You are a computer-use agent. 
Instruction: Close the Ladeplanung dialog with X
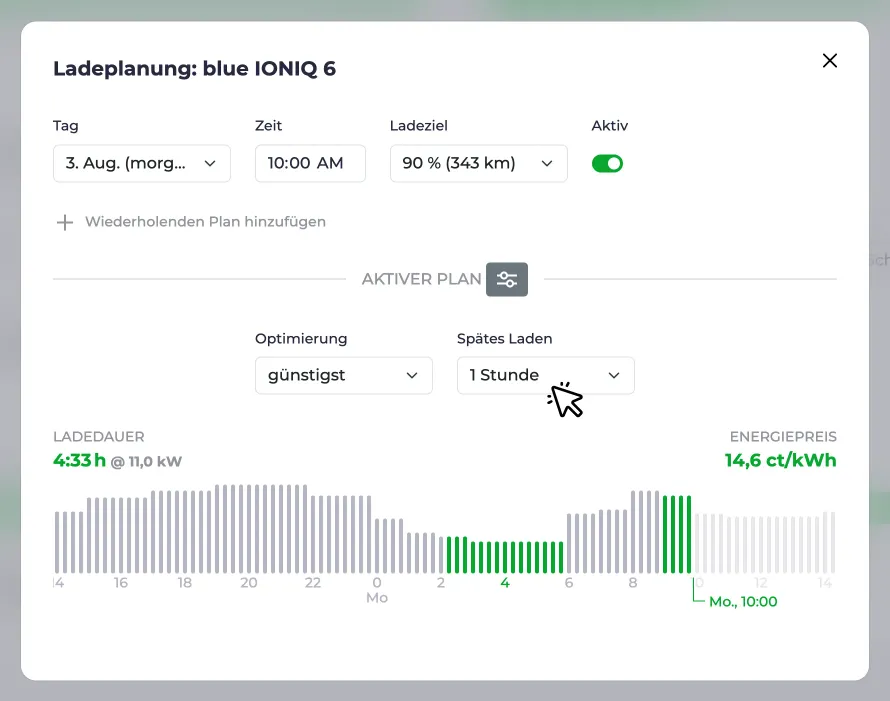[829, 60]
